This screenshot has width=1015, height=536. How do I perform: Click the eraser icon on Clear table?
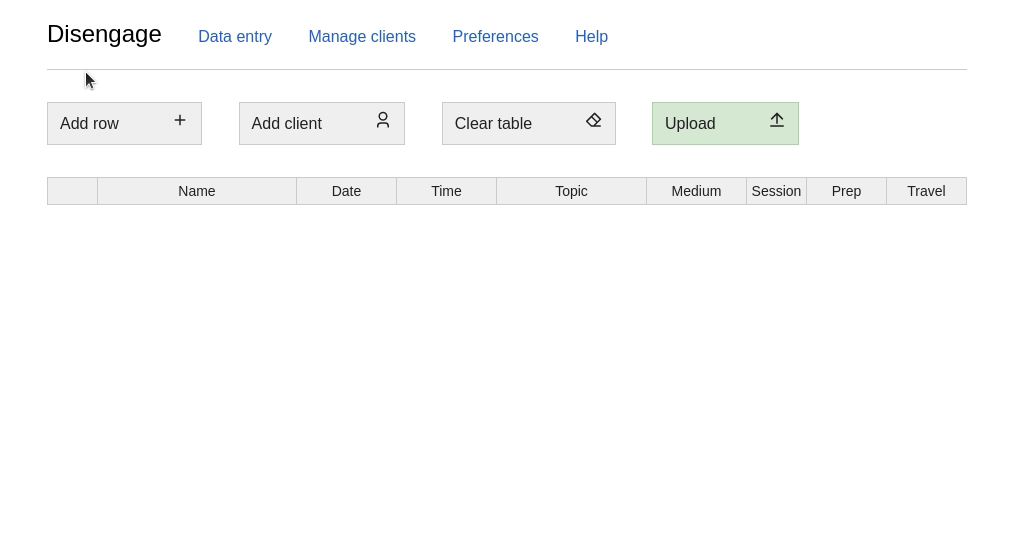point(594,120)
